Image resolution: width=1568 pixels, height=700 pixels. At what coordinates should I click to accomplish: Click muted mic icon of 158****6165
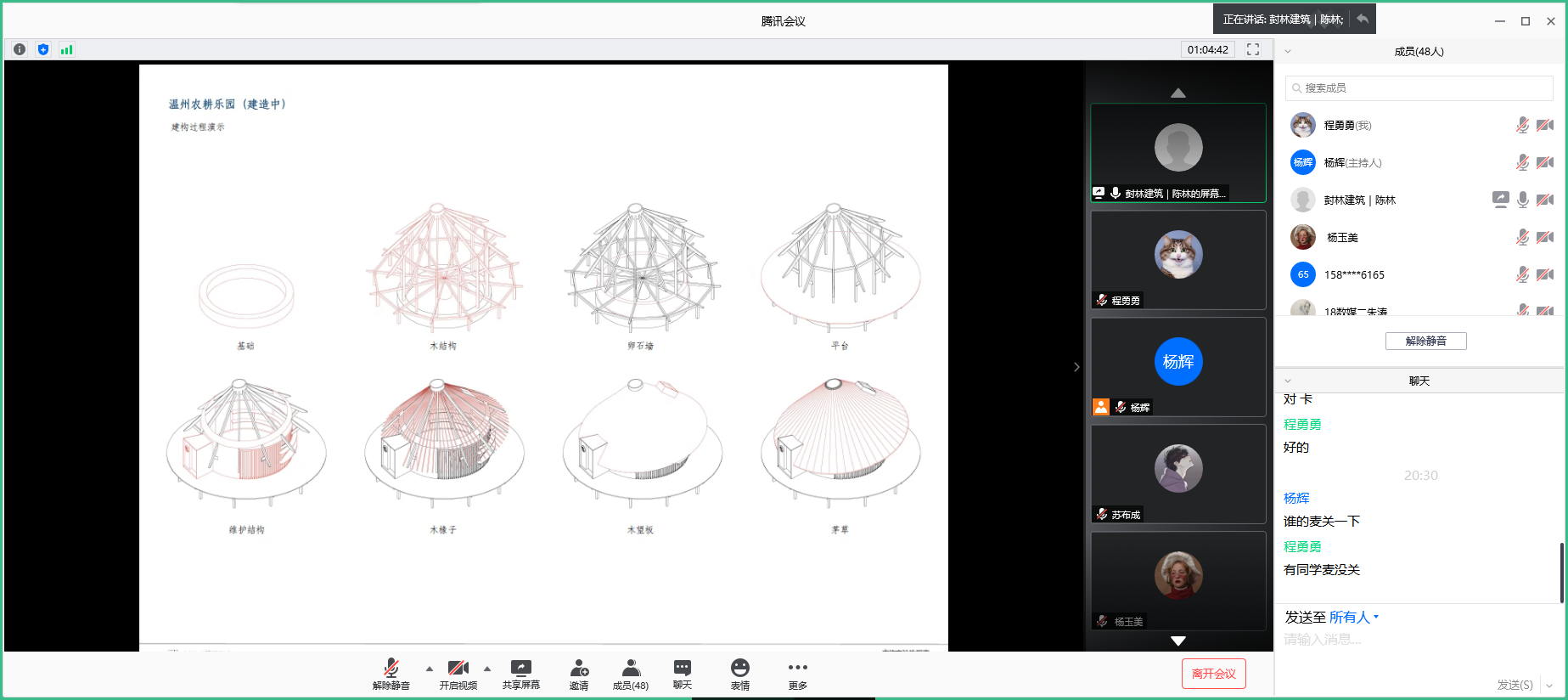pyautogui.click(x=1523, y=274)
